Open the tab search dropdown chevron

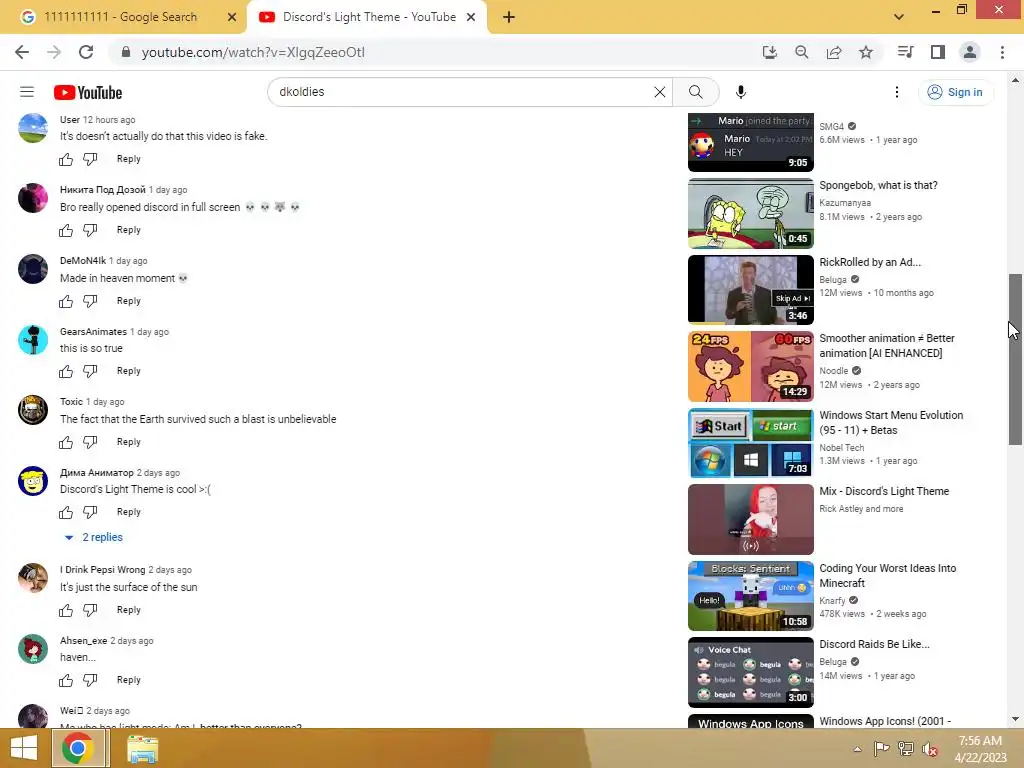(x=899, y=17)
